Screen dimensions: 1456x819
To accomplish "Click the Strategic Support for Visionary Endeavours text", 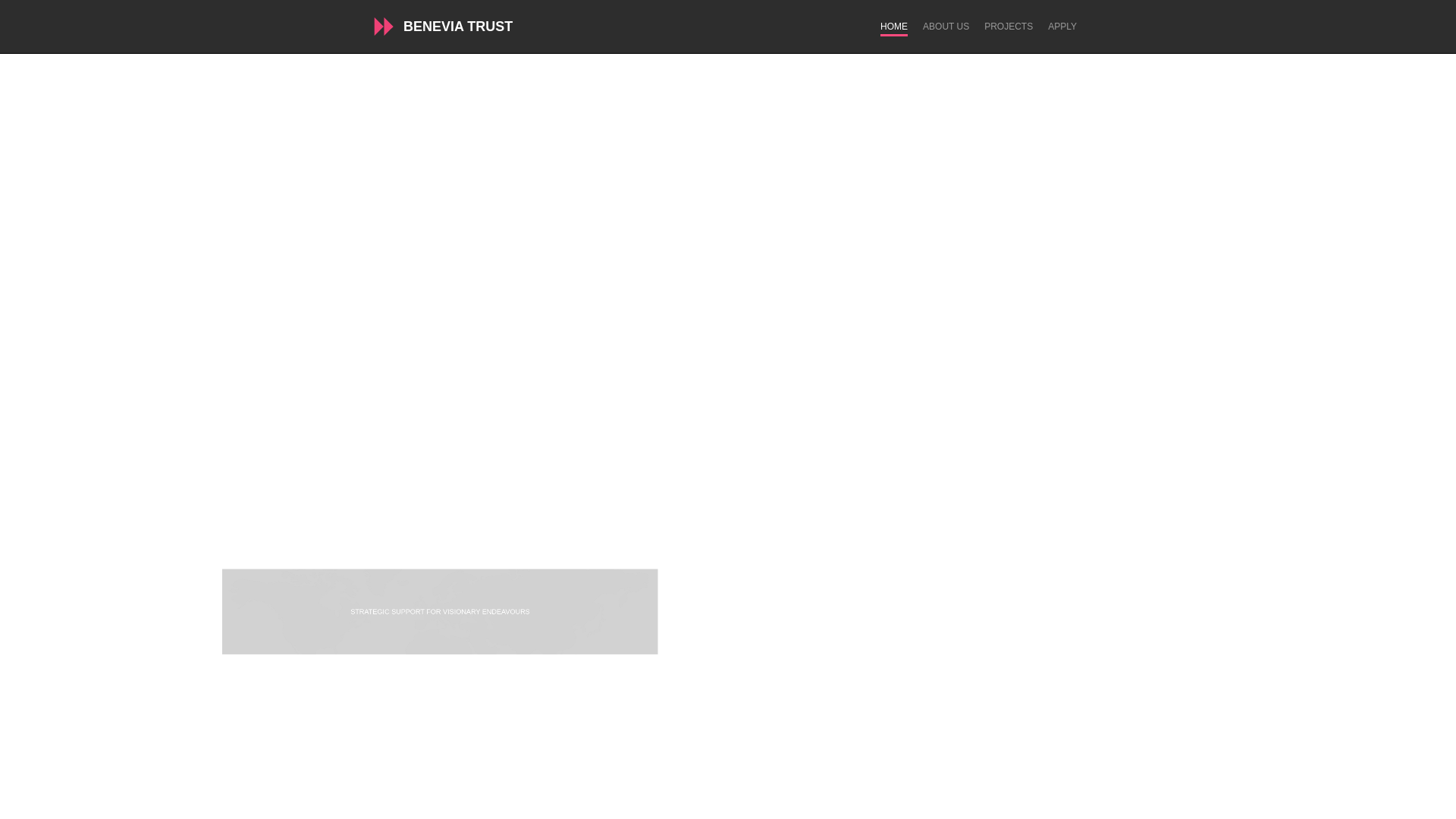I will (440, 612).
